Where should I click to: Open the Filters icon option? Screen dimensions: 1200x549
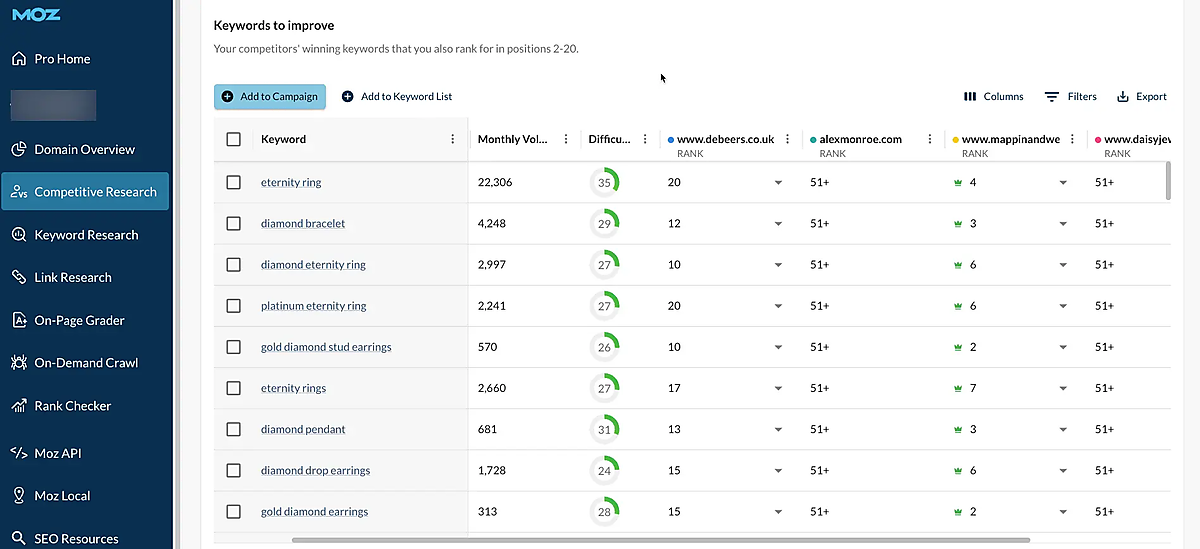(x=1052, y=97)
